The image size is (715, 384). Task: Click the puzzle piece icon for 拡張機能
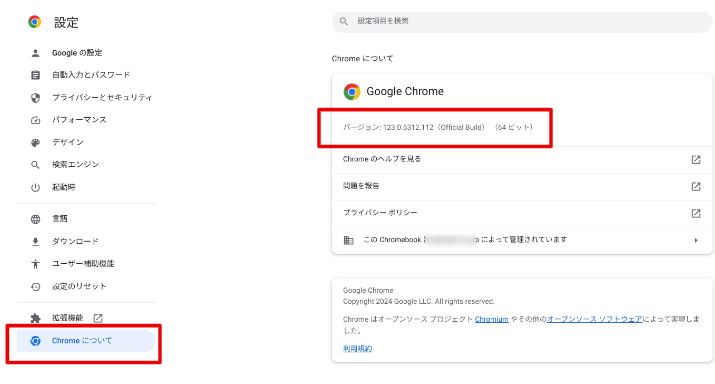click(x=35, y=318)
